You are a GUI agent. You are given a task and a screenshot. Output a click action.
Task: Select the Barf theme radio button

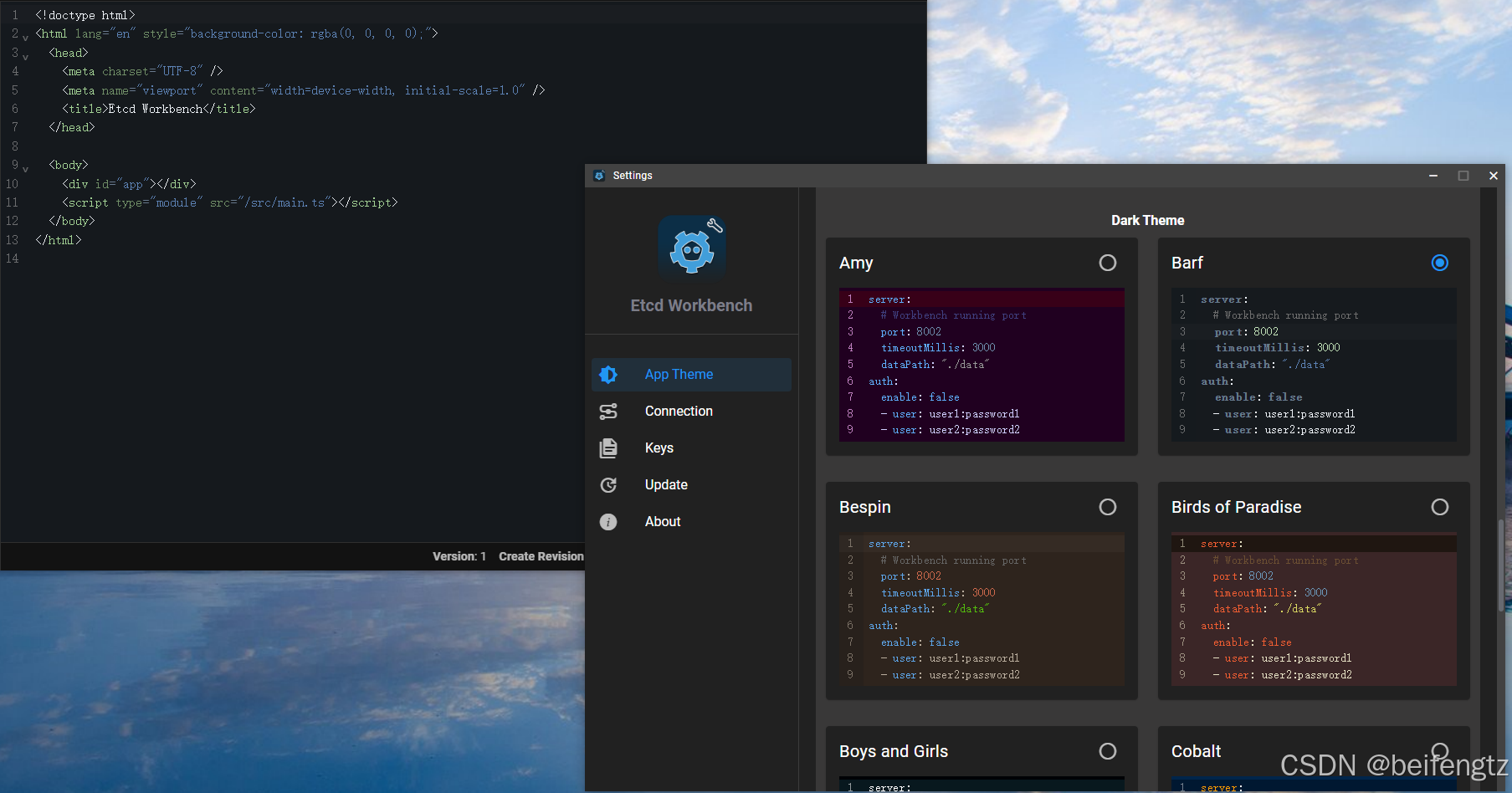pyautogui.click(x=1440, y=263)
